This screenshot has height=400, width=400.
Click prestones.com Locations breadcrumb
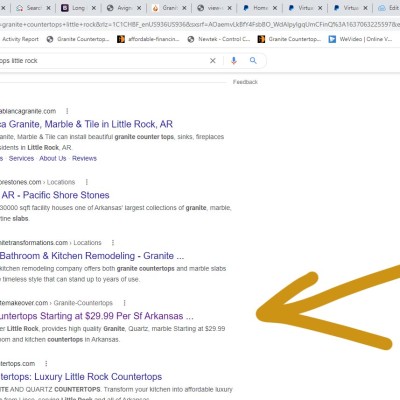click(37, 182)
